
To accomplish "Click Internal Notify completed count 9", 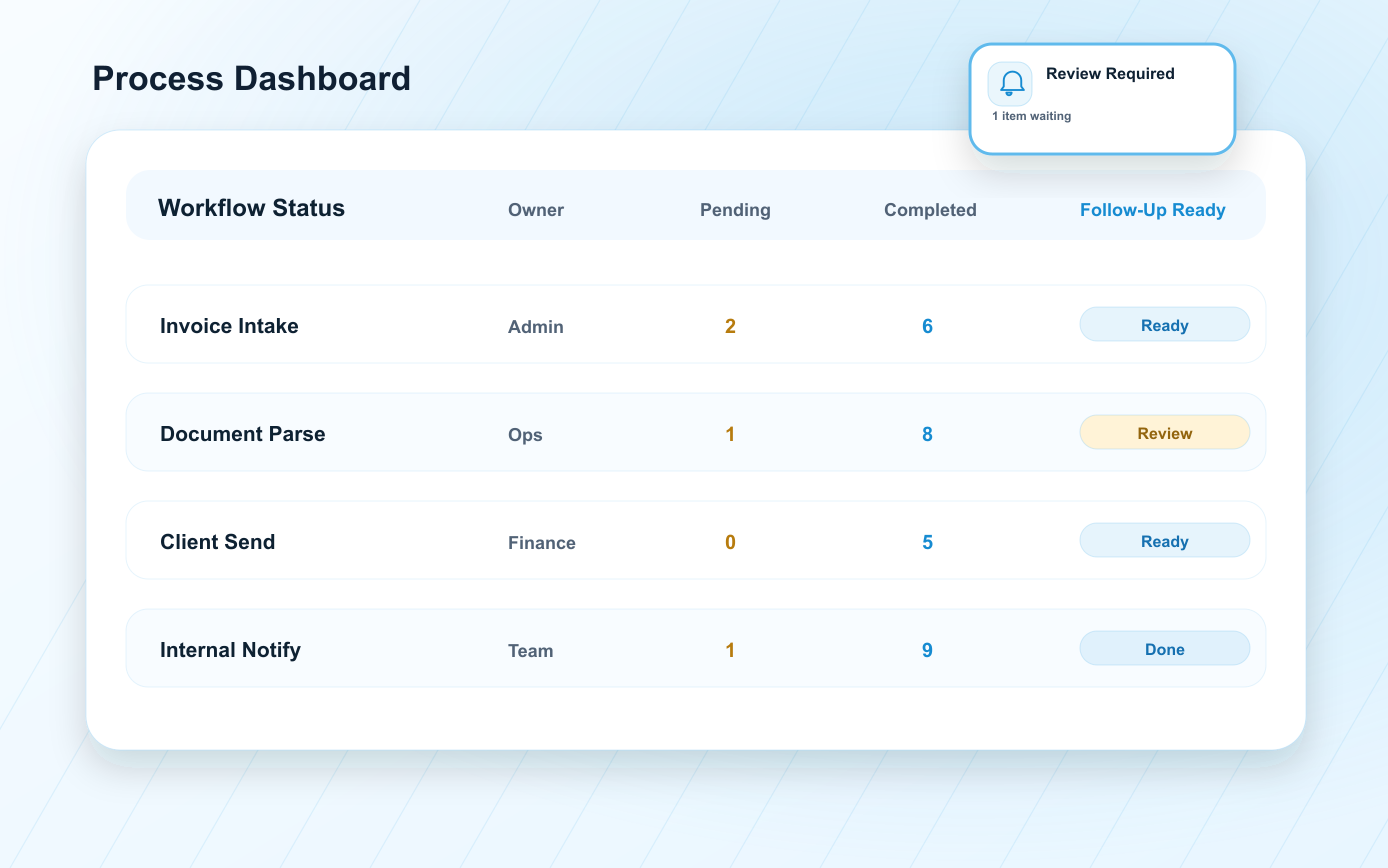I will point(927,650).
